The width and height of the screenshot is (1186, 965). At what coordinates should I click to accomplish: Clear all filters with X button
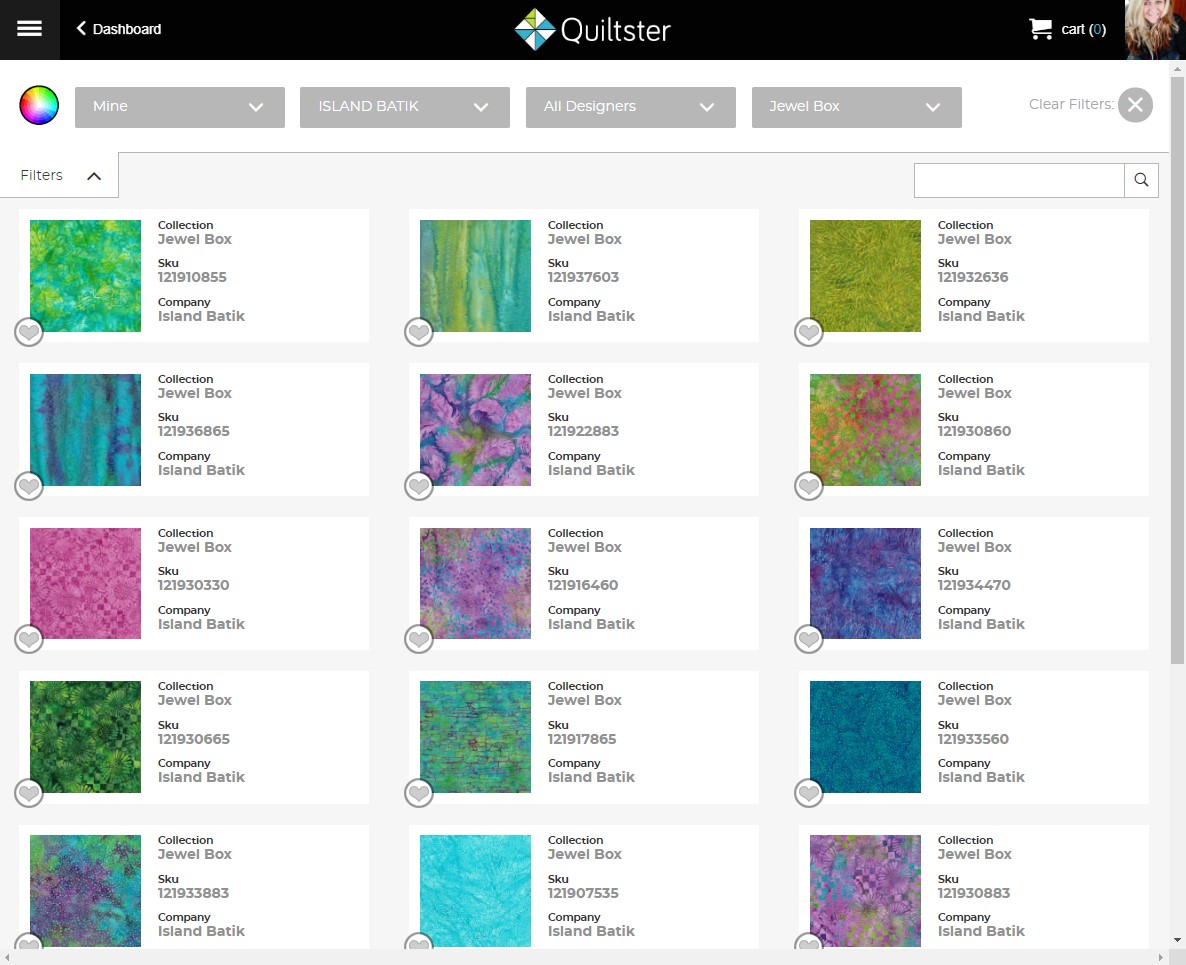point(1135,104)
